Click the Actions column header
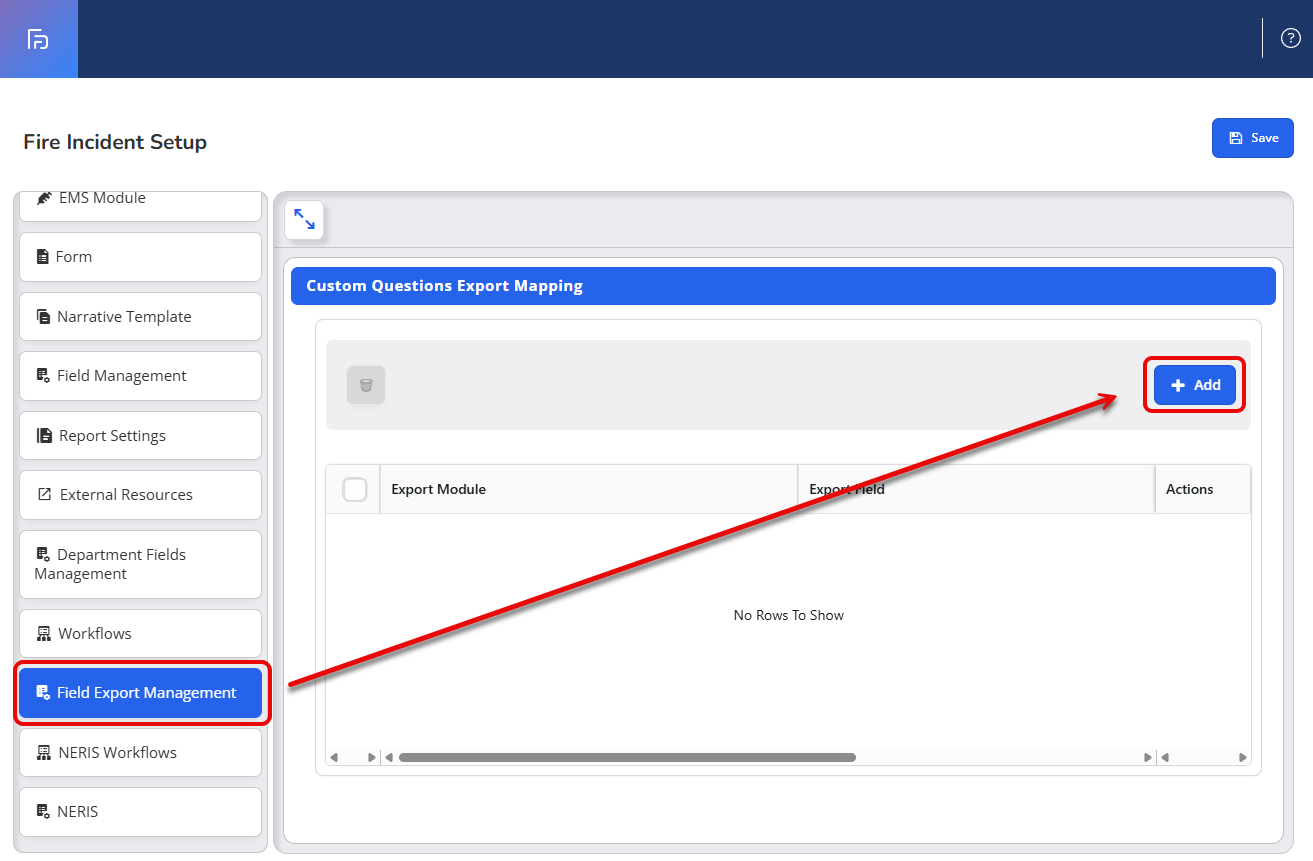1313x861 pixels. click(x=1203, y=489)
